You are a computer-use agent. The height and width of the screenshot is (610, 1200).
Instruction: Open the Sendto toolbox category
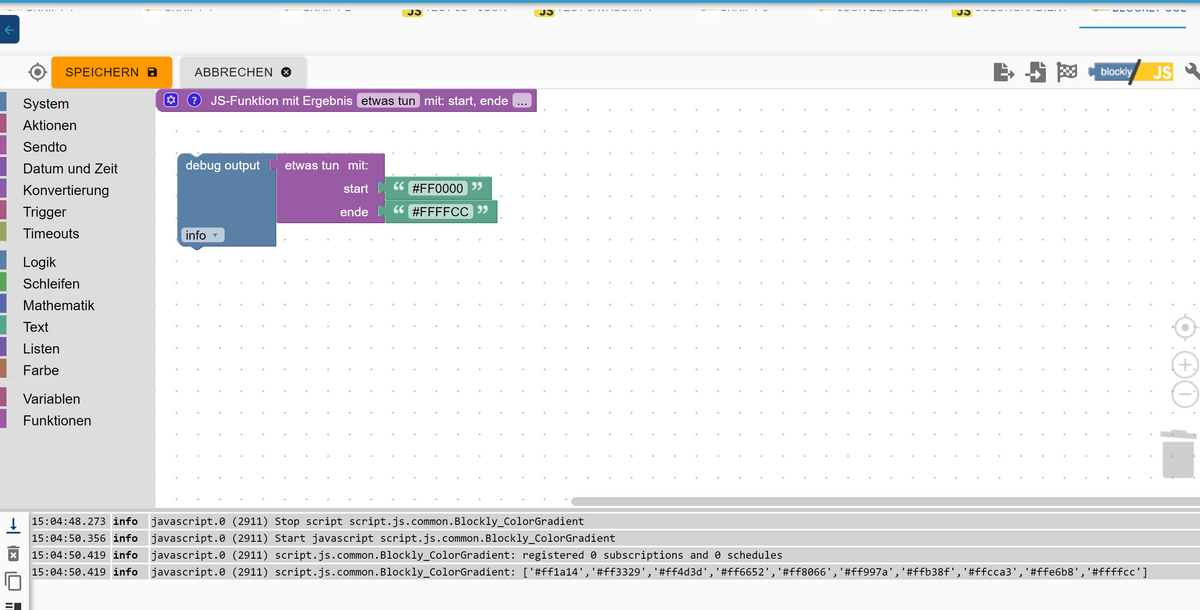pyautogui.click(x=77, y=147)
